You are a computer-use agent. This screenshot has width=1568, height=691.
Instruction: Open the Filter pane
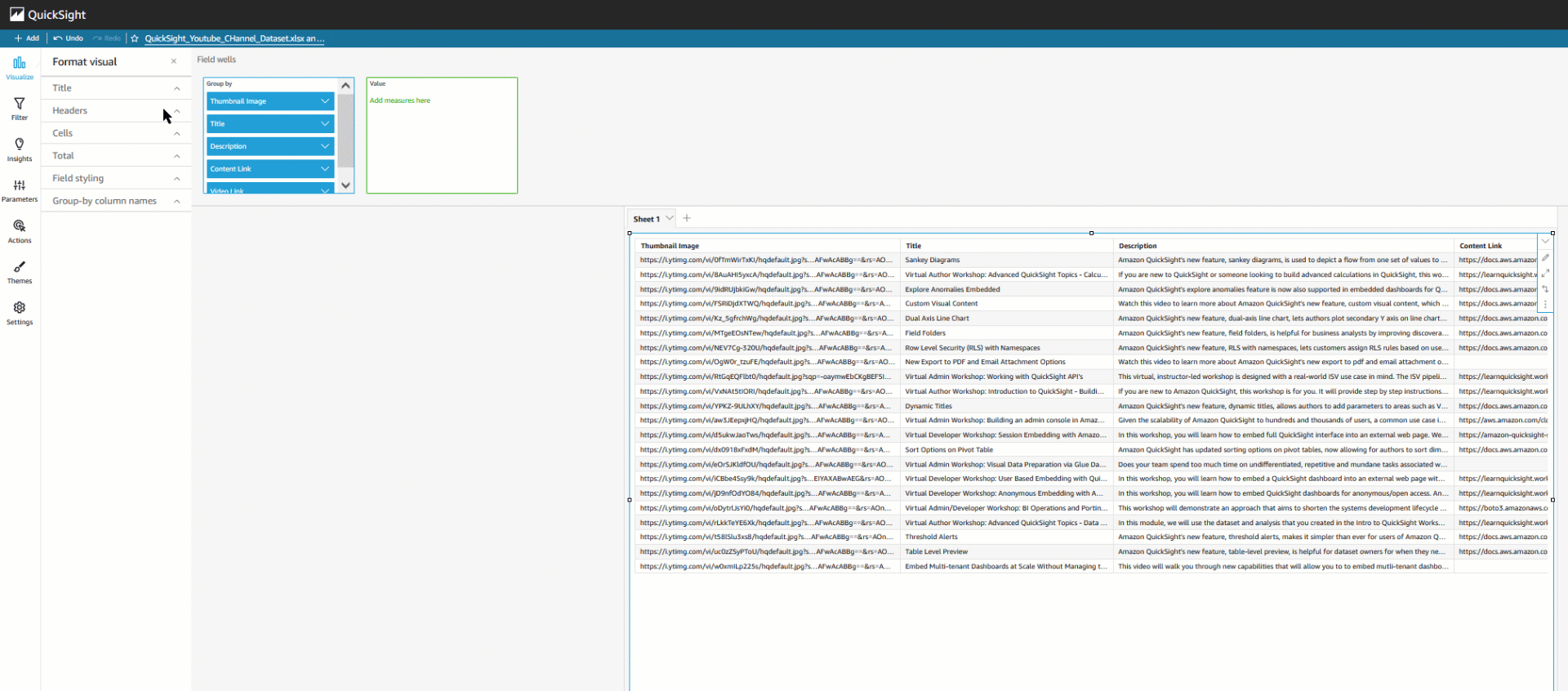click(x=20, y=109)
